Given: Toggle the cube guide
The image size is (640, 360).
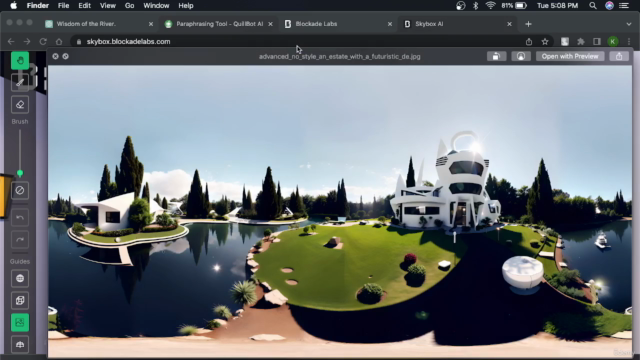Looking at the screenshot, I should click(x=20, y=300).
